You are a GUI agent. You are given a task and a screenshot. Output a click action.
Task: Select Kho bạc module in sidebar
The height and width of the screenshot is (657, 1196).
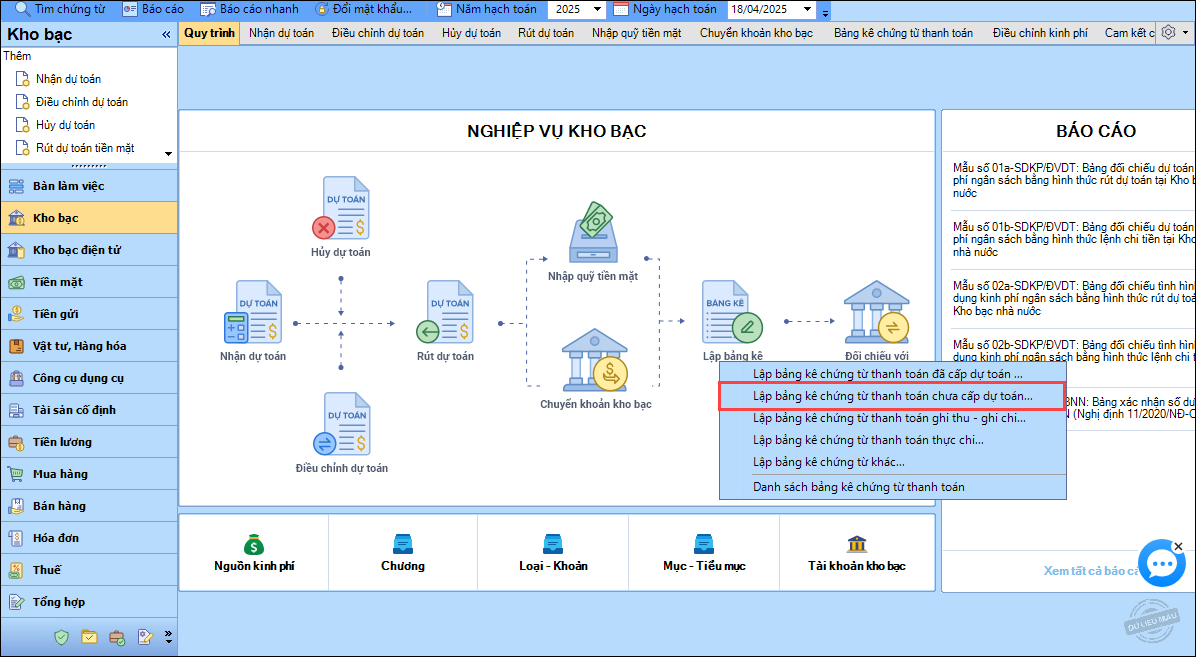pyautogui.click(x=88, y=217)
